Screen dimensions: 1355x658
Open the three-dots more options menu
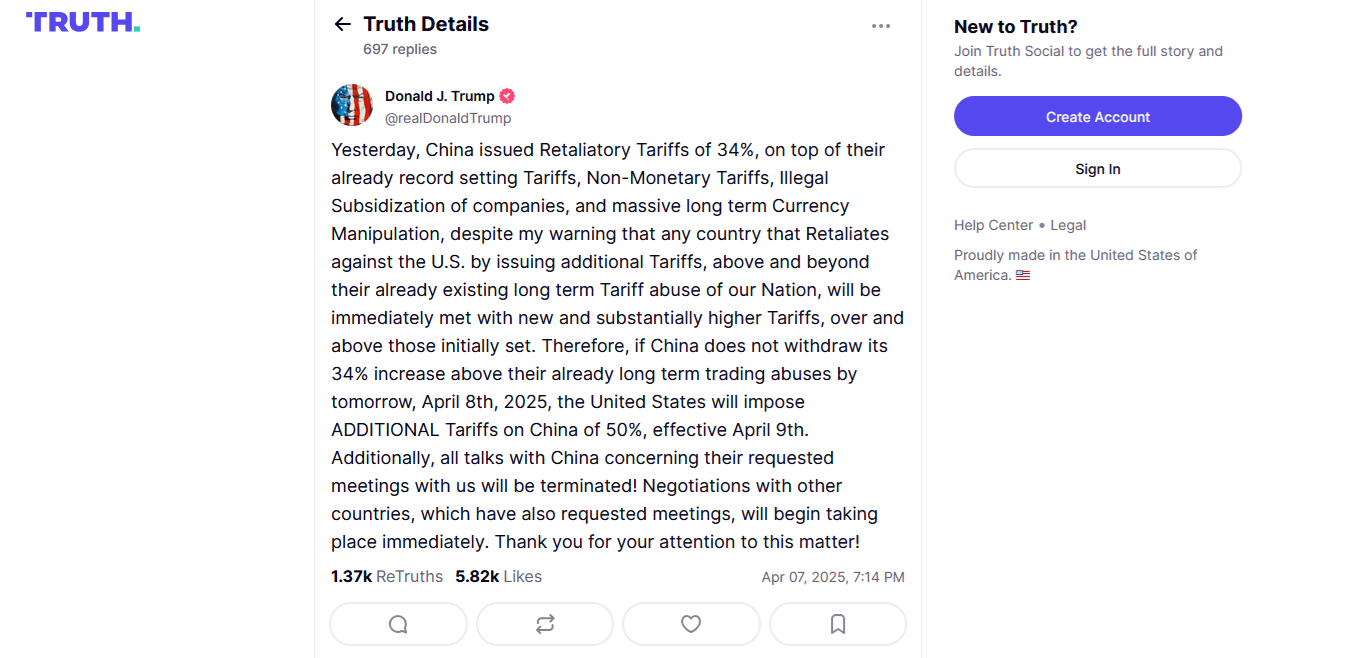[880, 26]
